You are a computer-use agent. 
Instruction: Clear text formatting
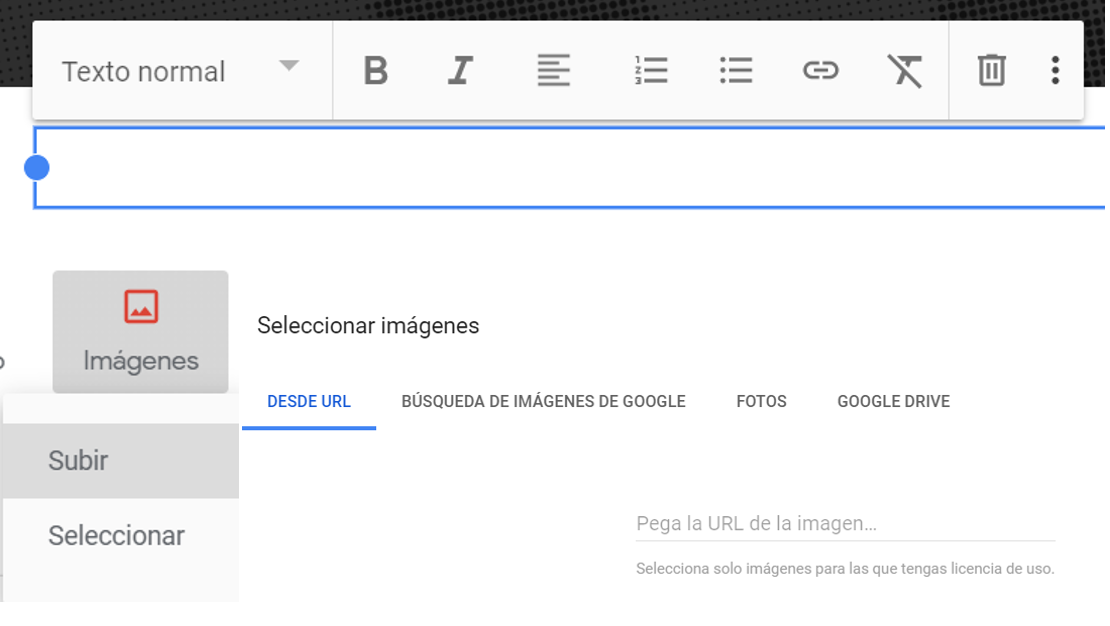(x=905, y=71)
